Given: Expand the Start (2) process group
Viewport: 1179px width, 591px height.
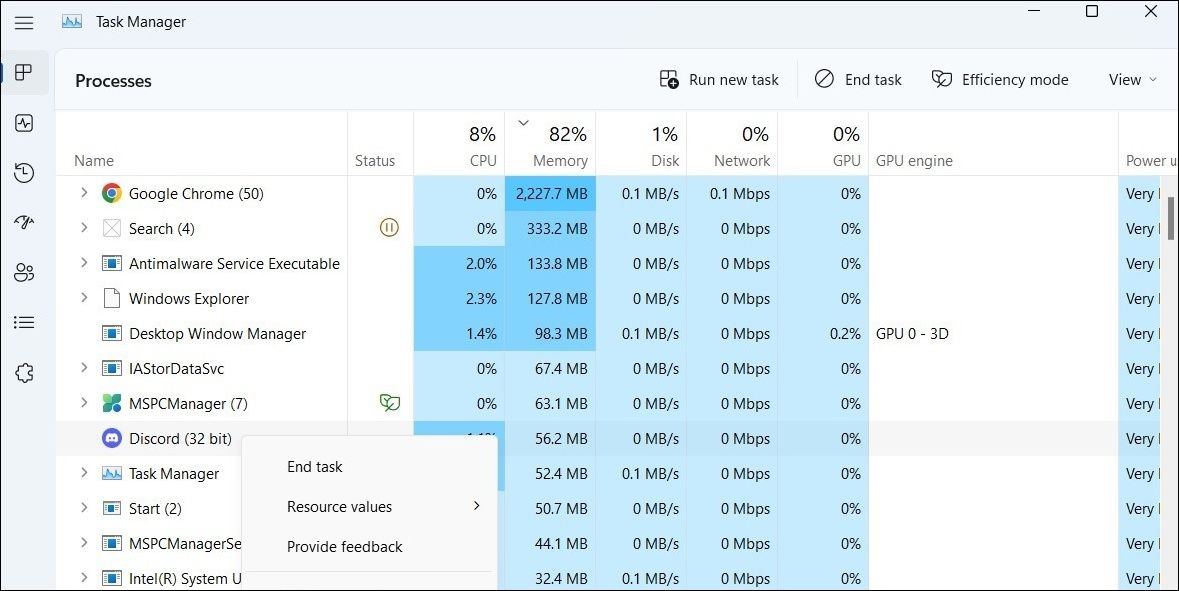Looking at the screenshot, I should 84,508.
